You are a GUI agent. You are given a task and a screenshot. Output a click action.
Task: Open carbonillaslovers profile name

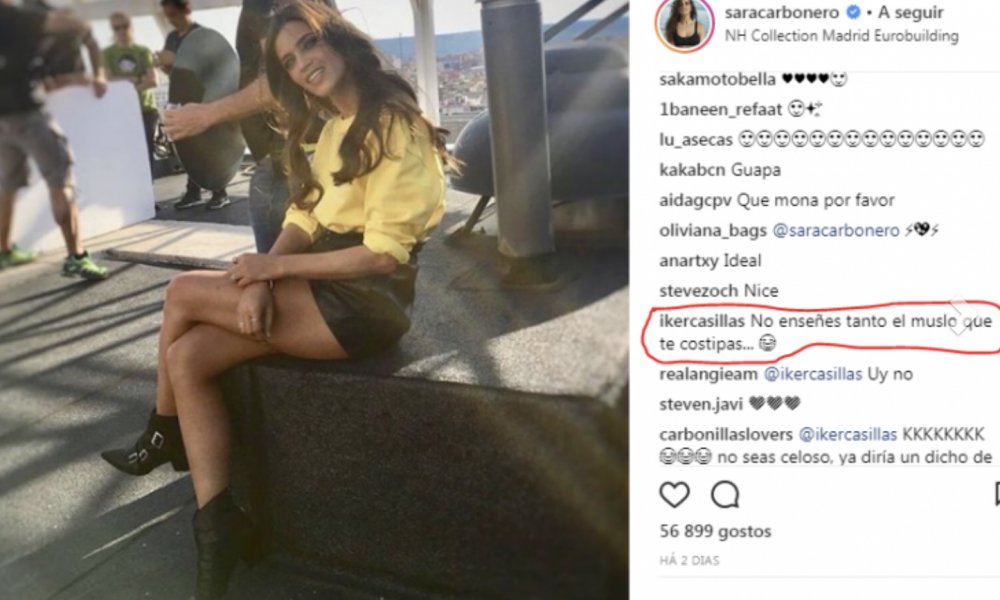point(726,434)
